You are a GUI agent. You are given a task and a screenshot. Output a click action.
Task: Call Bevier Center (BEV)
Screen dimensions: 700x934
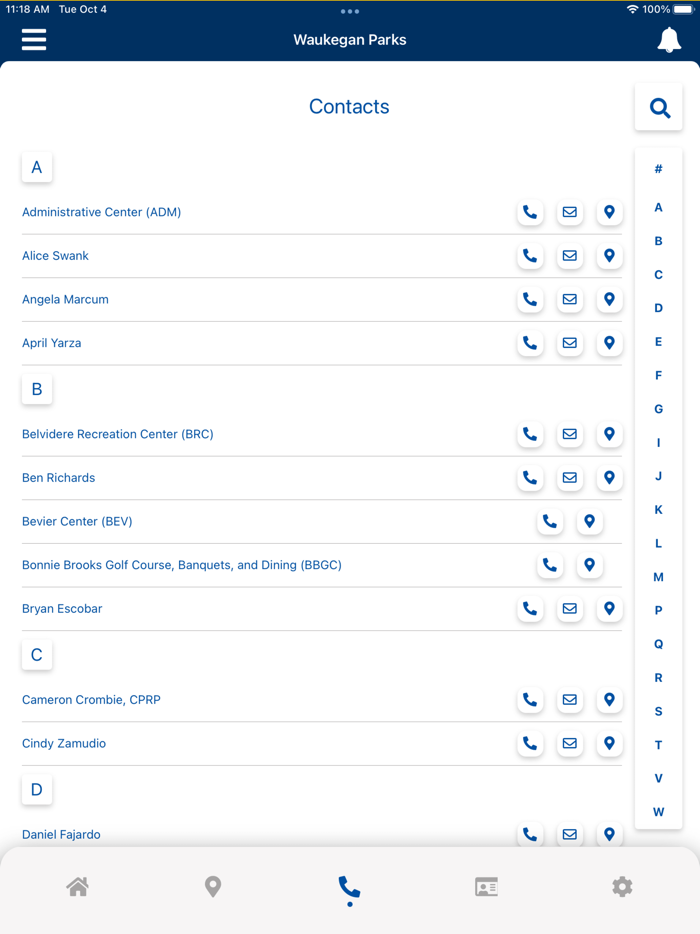click(x=550, y=521)
